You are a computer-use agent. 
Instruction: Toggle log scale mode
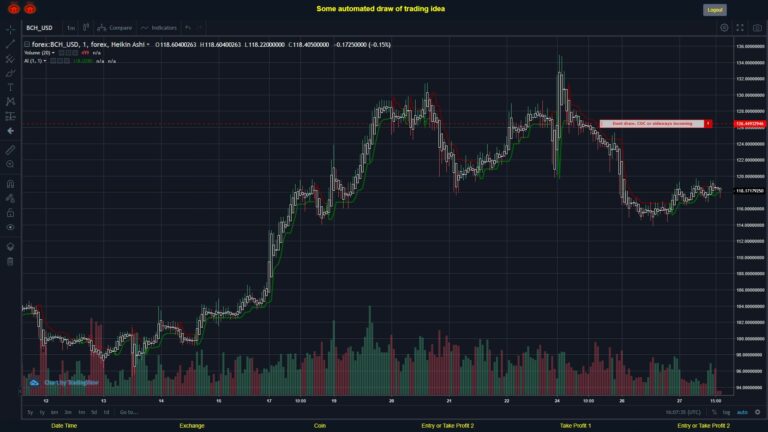(726, 412)
